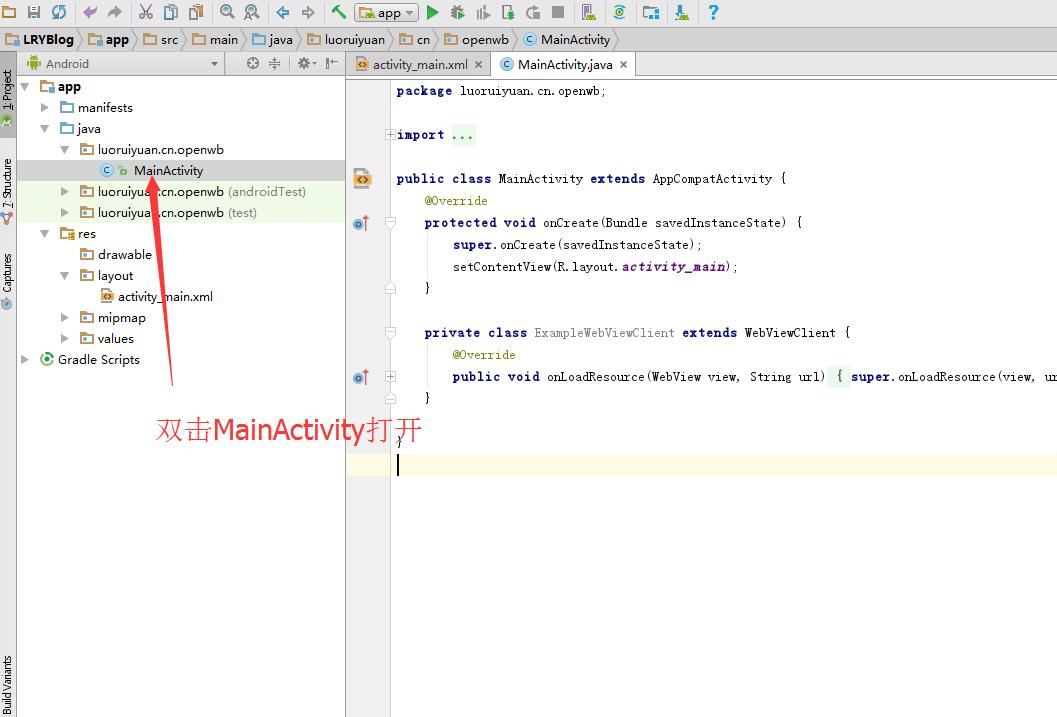Open project panel settings gear

tap(305, 63)
